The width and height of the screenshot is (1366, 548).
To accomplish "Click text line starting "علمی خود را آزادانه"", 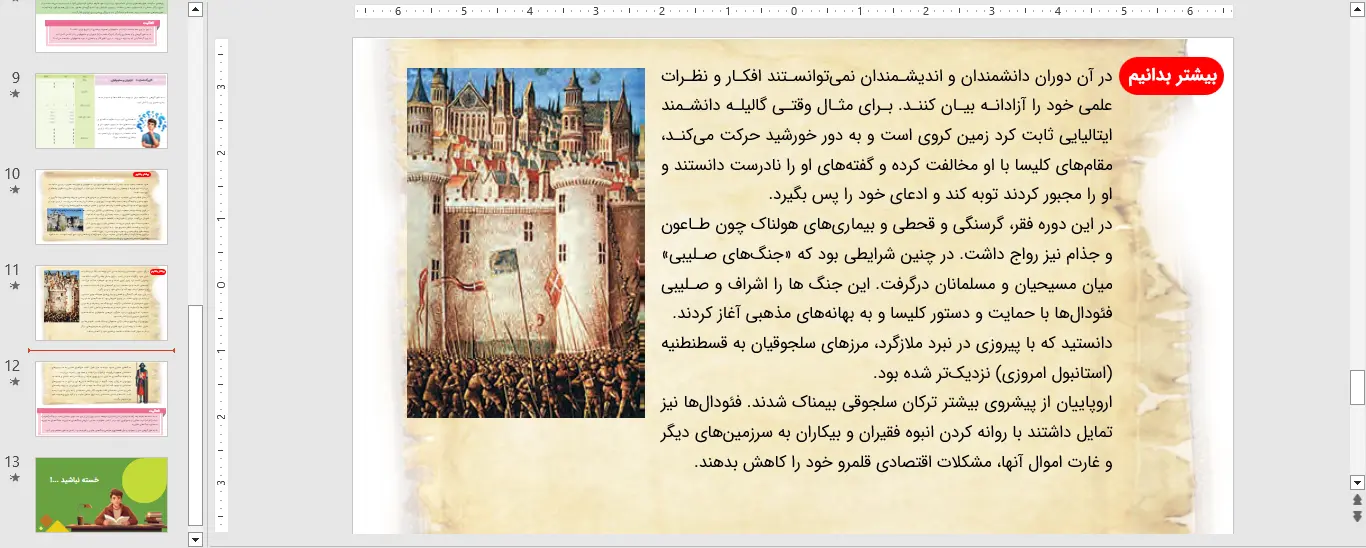I will [885, 106].
